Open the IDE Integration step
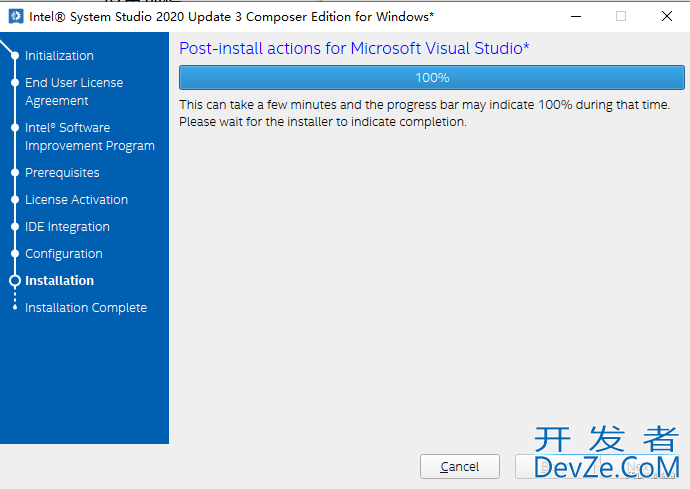The width and height of the screenshot is (690, 489). tap(67, 227)
